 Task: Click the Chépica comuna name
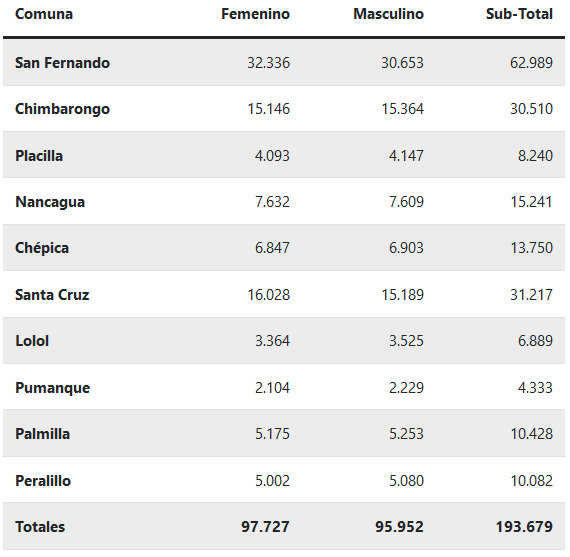[42, 248]
